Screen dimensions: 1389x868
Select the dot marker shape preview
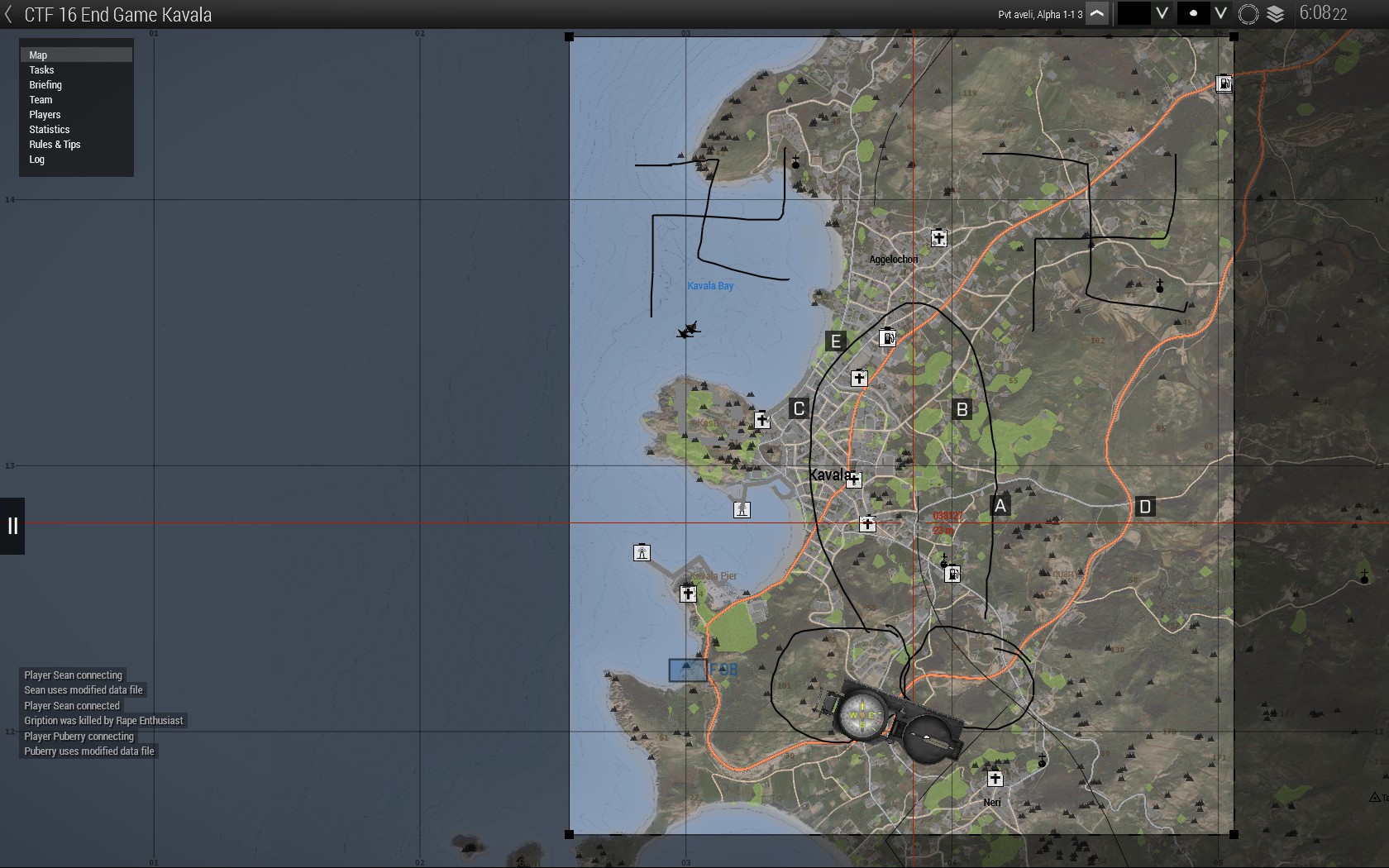(1193, 14)
